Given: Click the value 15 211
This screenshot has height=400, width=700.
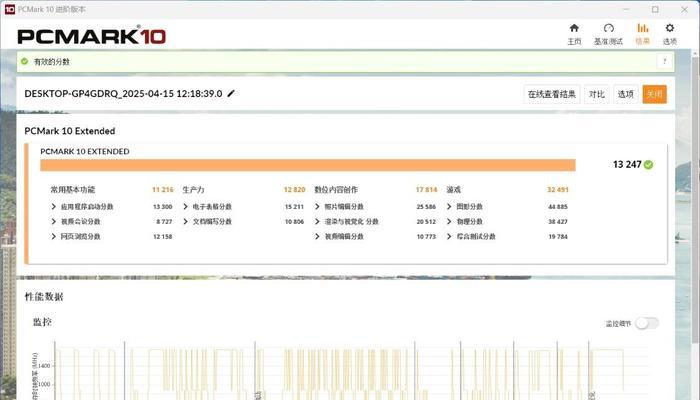Looking at the screenshot, I should (x=294, y=207).
